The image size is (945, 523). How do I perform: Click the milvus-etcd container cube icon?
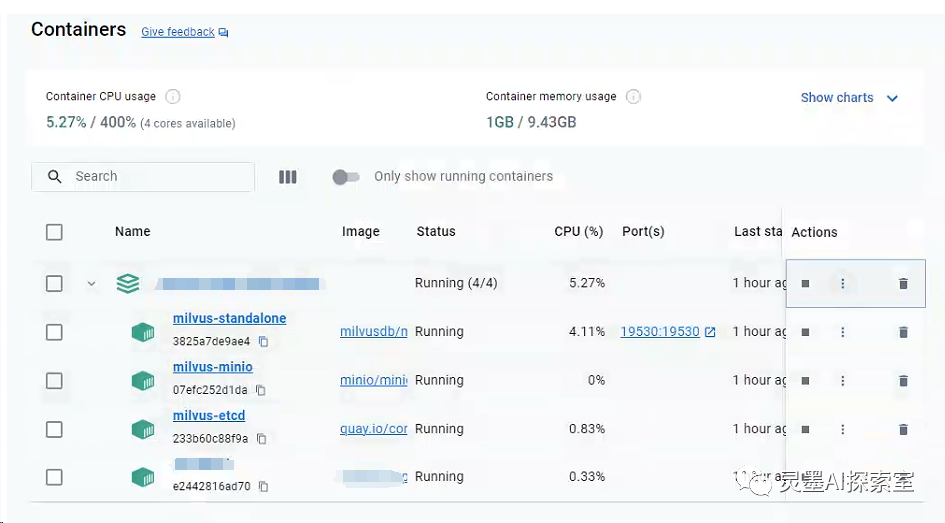(x=143, y=430)
